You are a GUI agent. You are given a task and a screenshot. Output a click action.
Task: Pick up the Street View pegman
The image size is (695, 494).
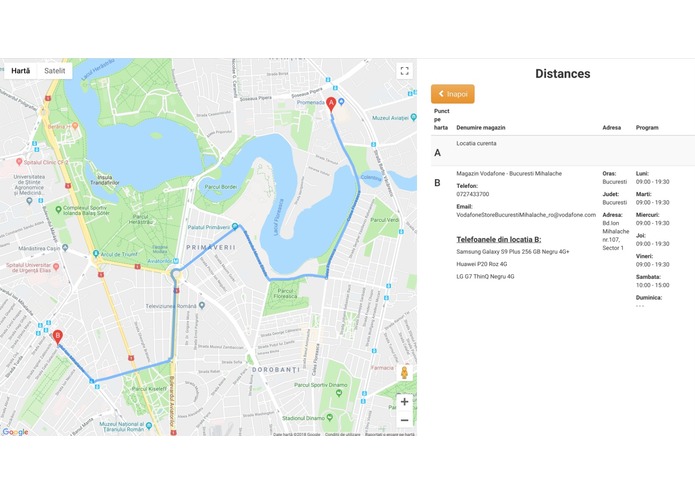[404, 373]
